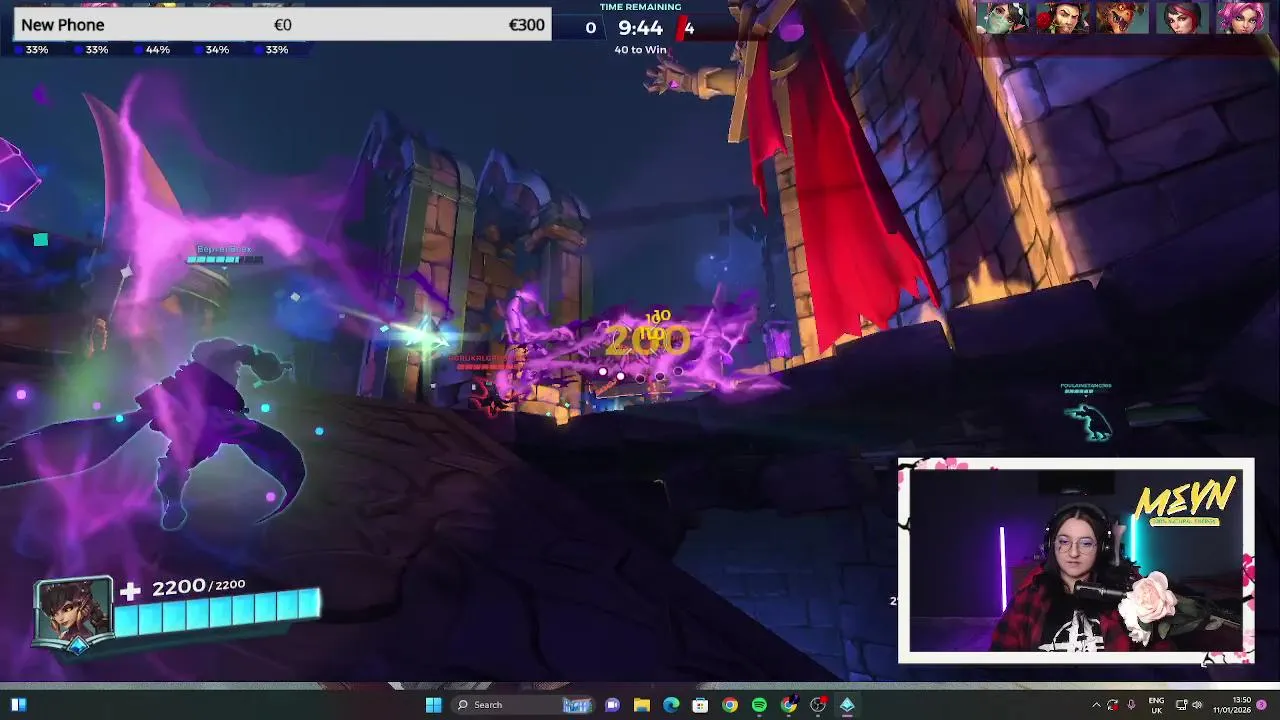
Task: Open Spotify from the taskbar
Action: tap(759, 705)
